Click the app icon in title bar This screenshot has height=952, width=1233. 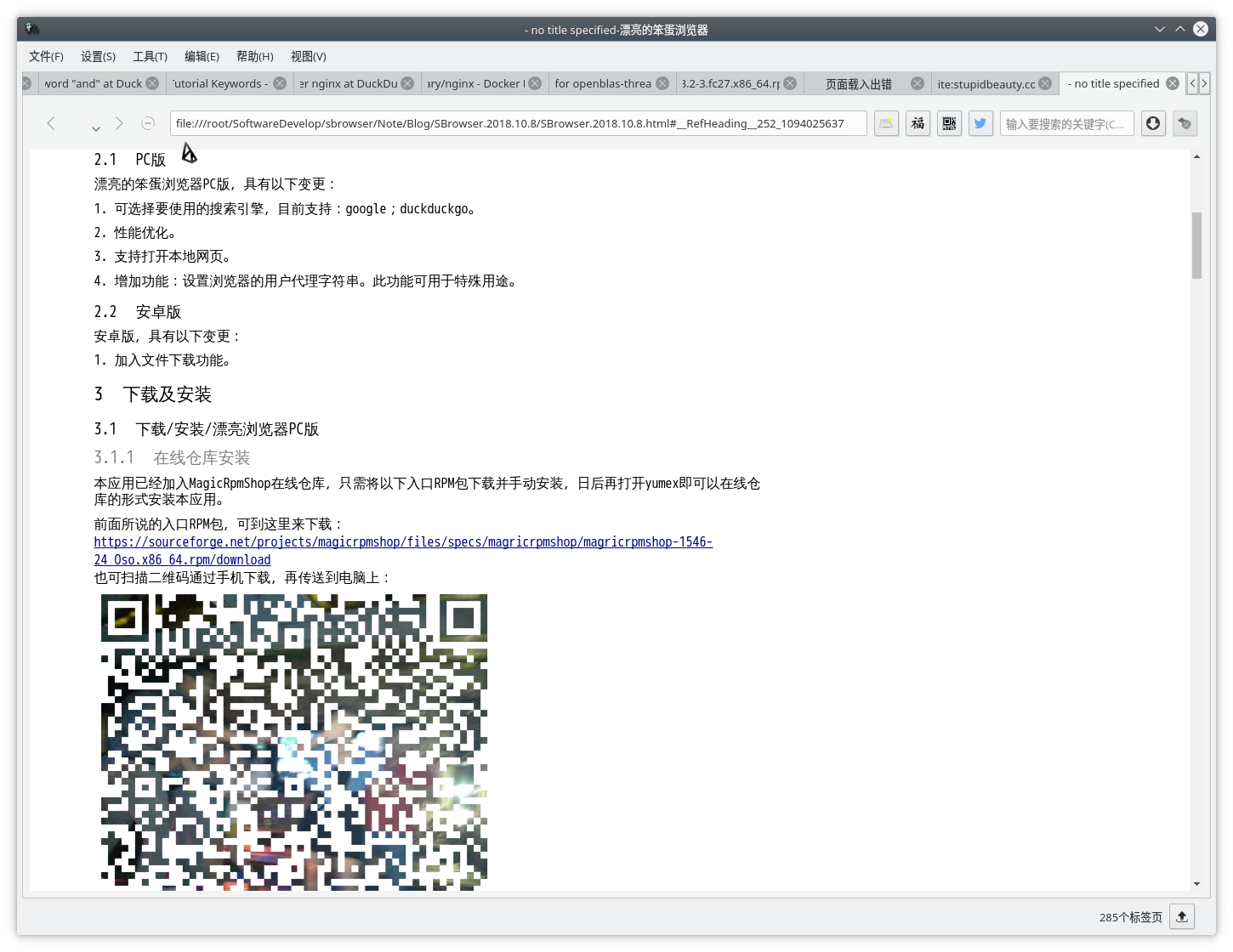coord(32,29)
